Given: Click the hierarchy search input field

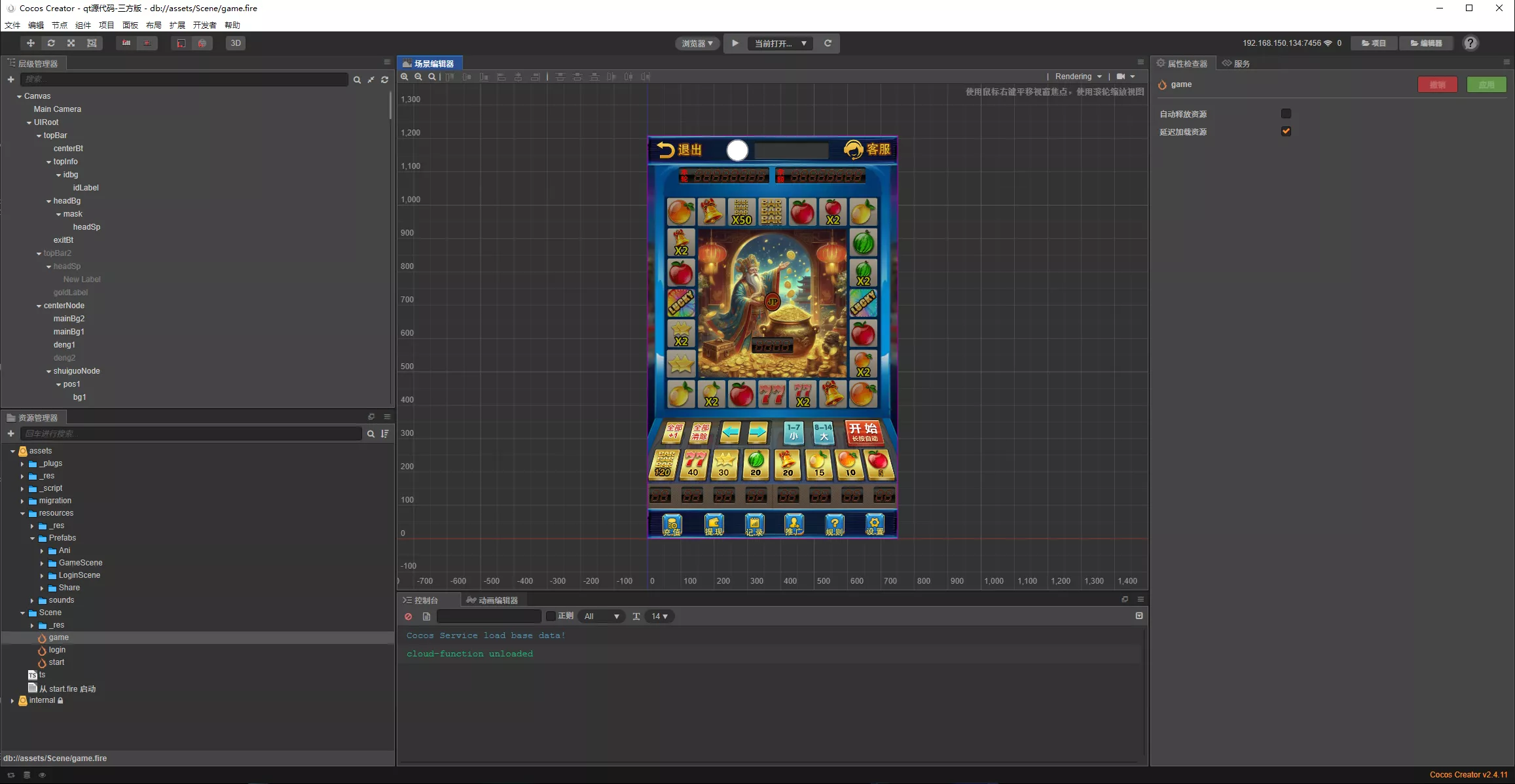Looking at the screenshot, I should [x=185, y=79].
